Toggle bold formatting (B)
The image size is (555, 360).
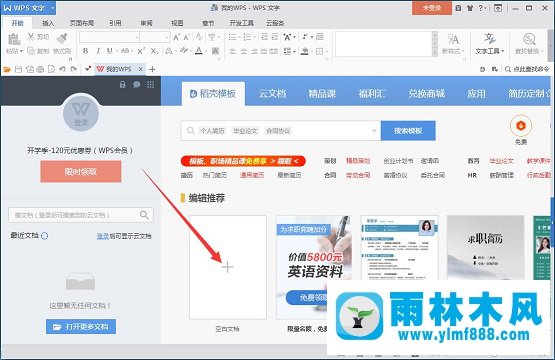click(85, 51)
